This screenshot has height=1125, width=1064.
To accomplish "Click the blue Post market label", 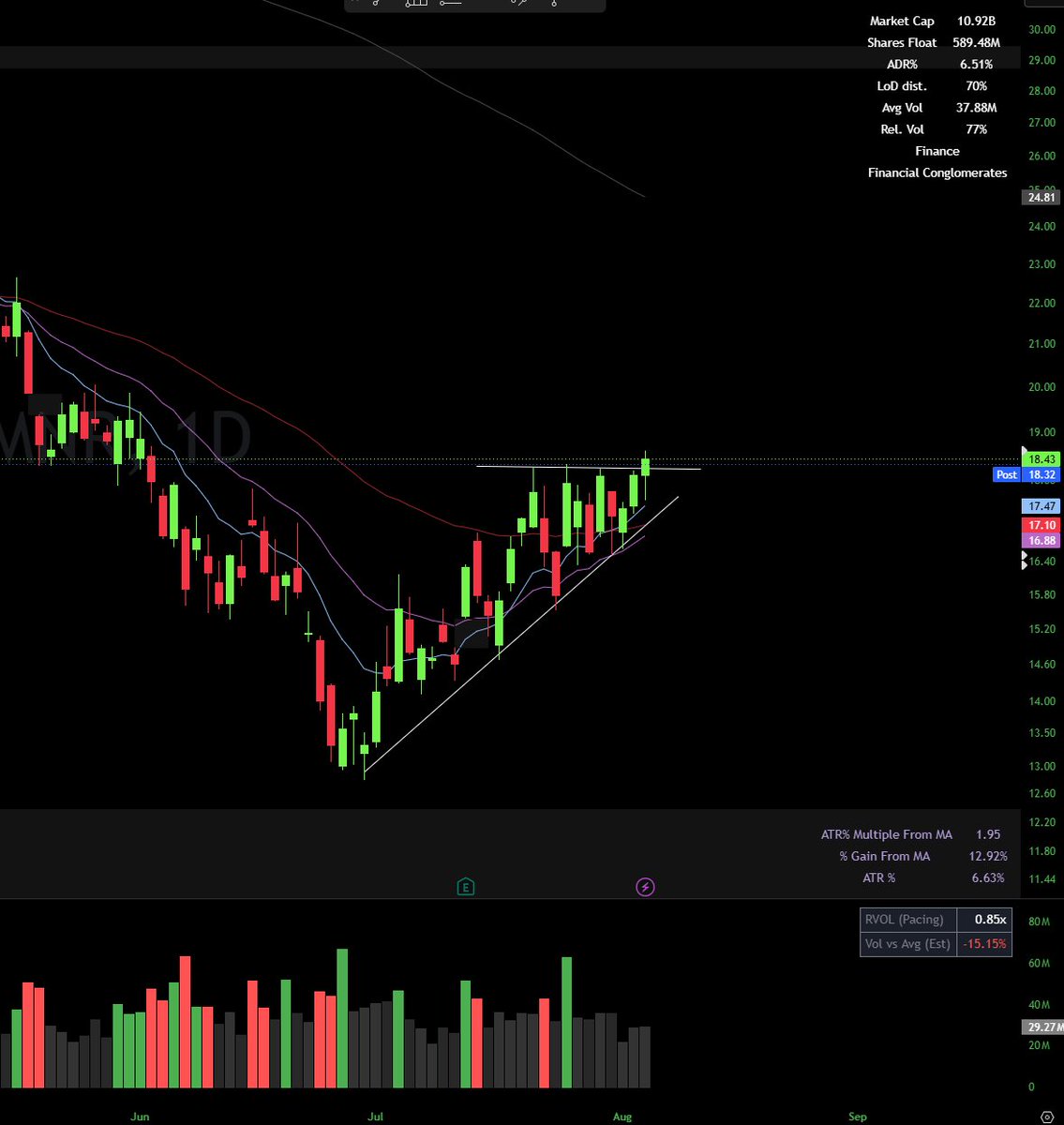I will point(1007,475).
